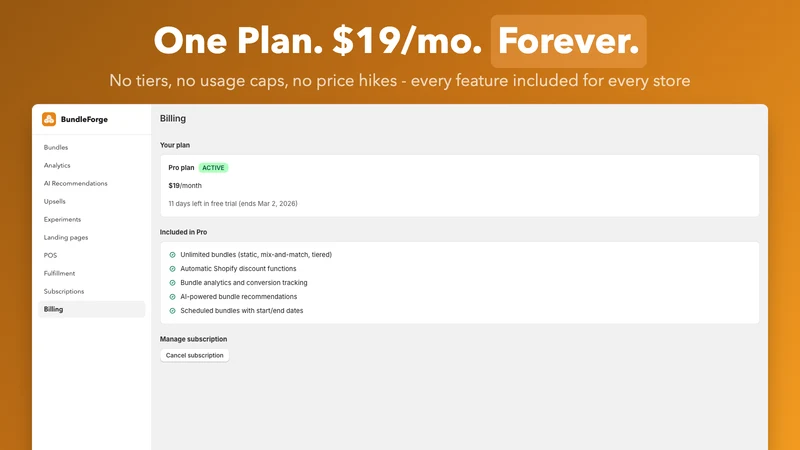Click the BundleForge app name text

click(84, 119)
